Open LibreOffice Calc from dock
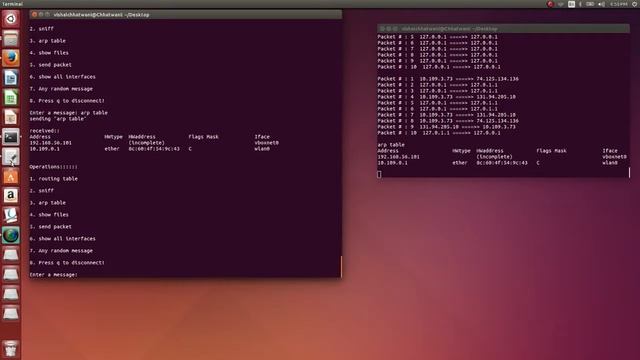This screenshot has height=360, width=640. click(x=11, y=98)
